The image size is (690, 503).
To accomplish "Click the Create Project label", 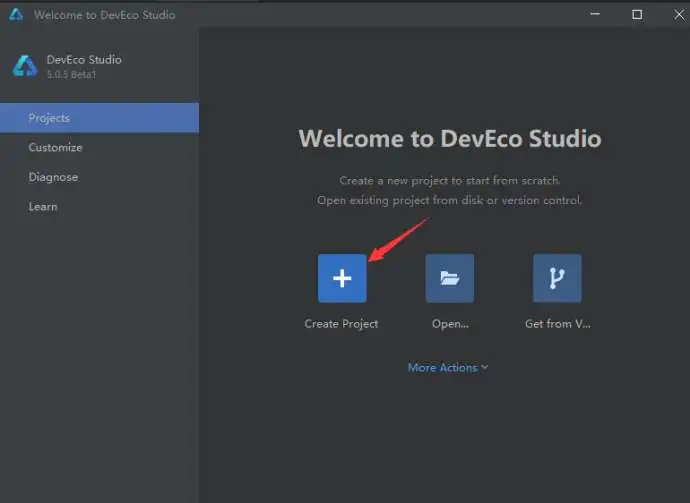I will 341,324.
